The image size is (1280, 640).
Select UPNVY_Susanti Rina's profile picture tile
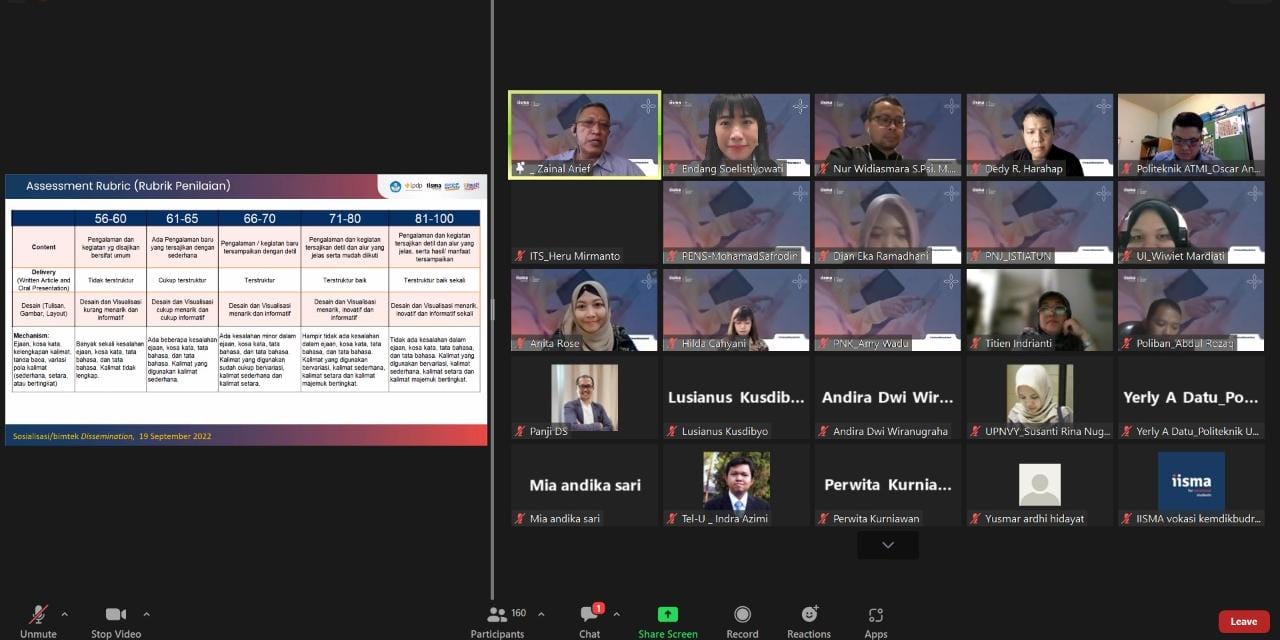click(1040, 398)
